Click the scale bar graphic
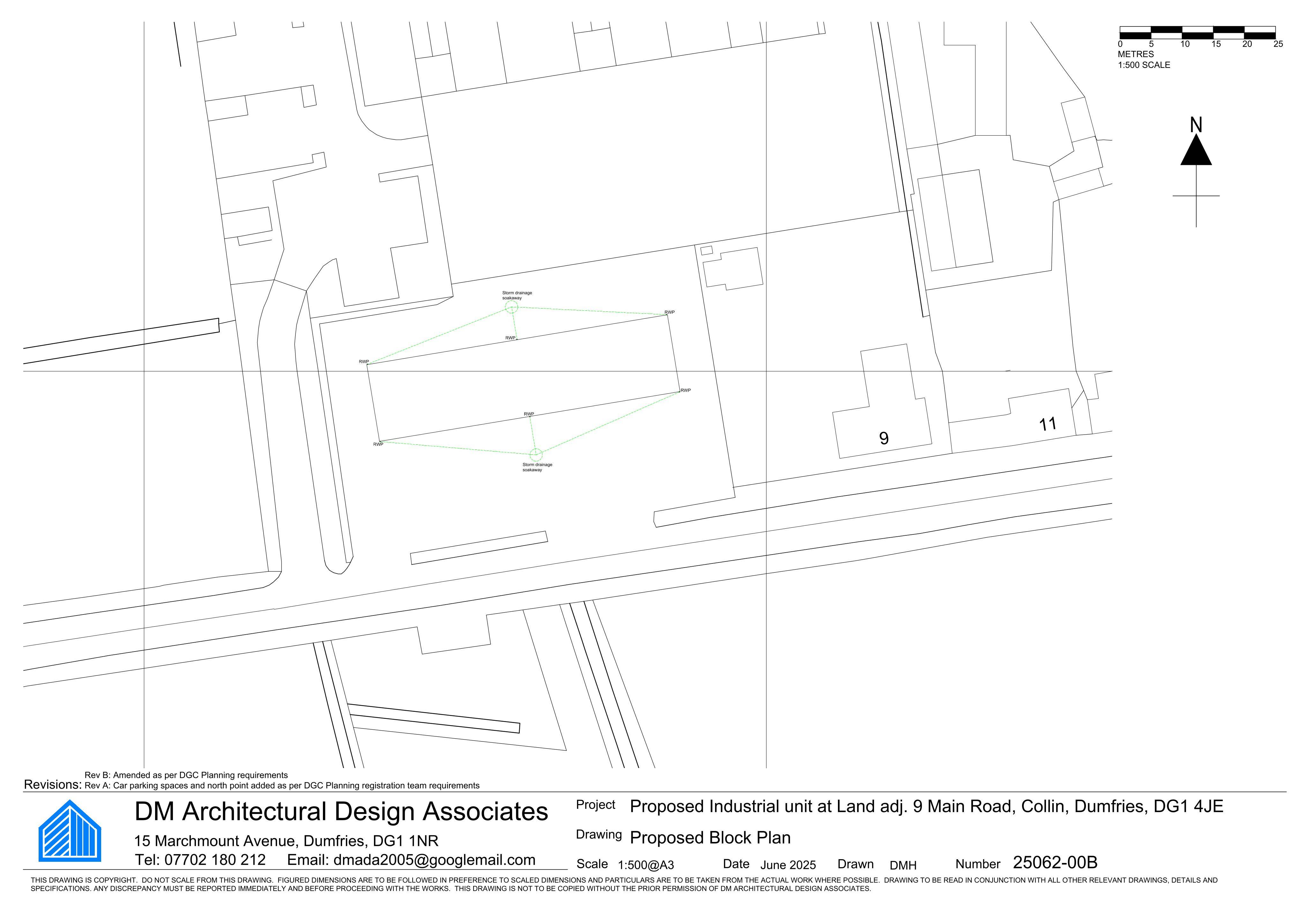Image resolution: width=1307 pixels, height=924 pixels. coord(1198,33)
